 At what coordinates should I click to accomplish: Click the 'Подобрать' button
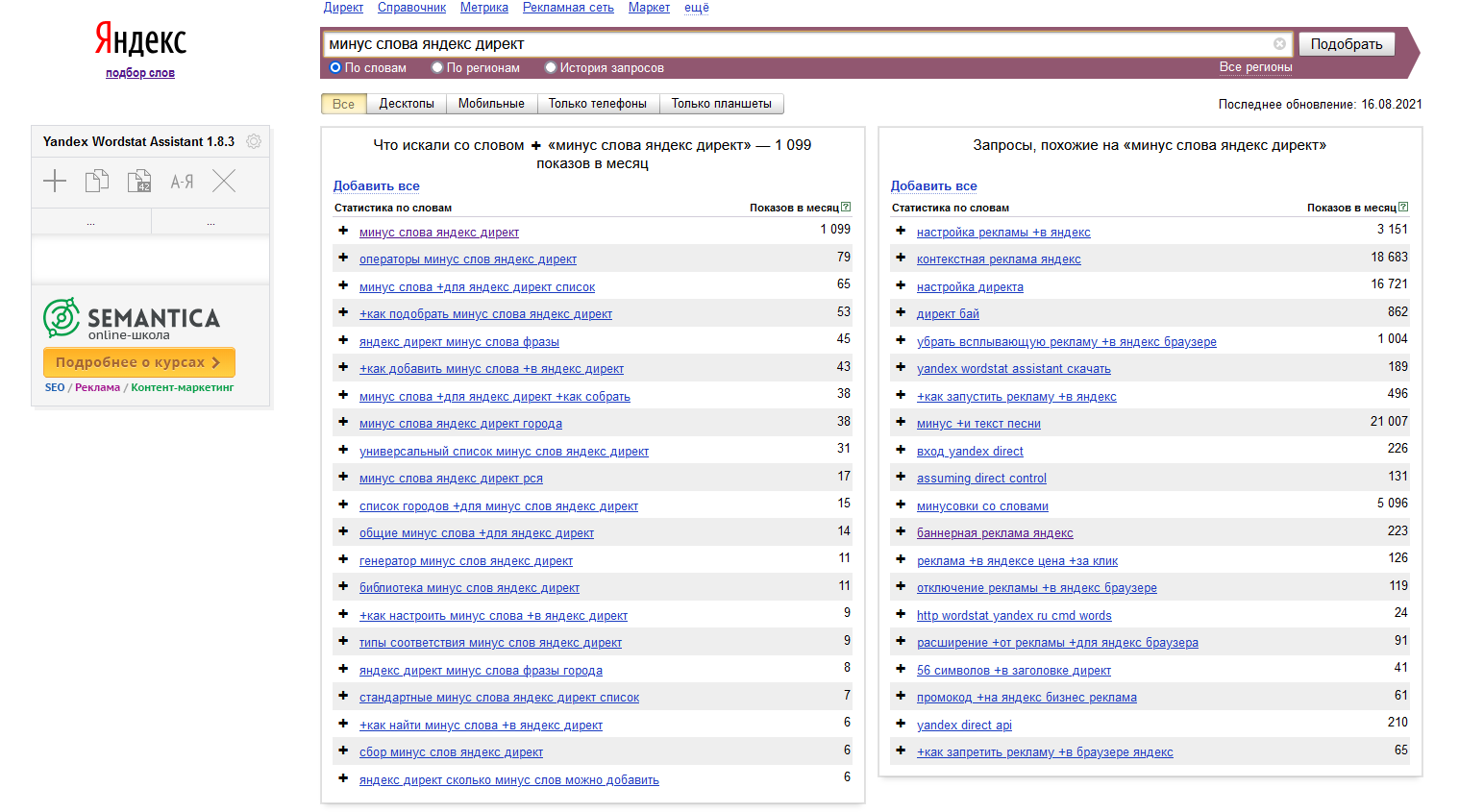coord(1347,44)
